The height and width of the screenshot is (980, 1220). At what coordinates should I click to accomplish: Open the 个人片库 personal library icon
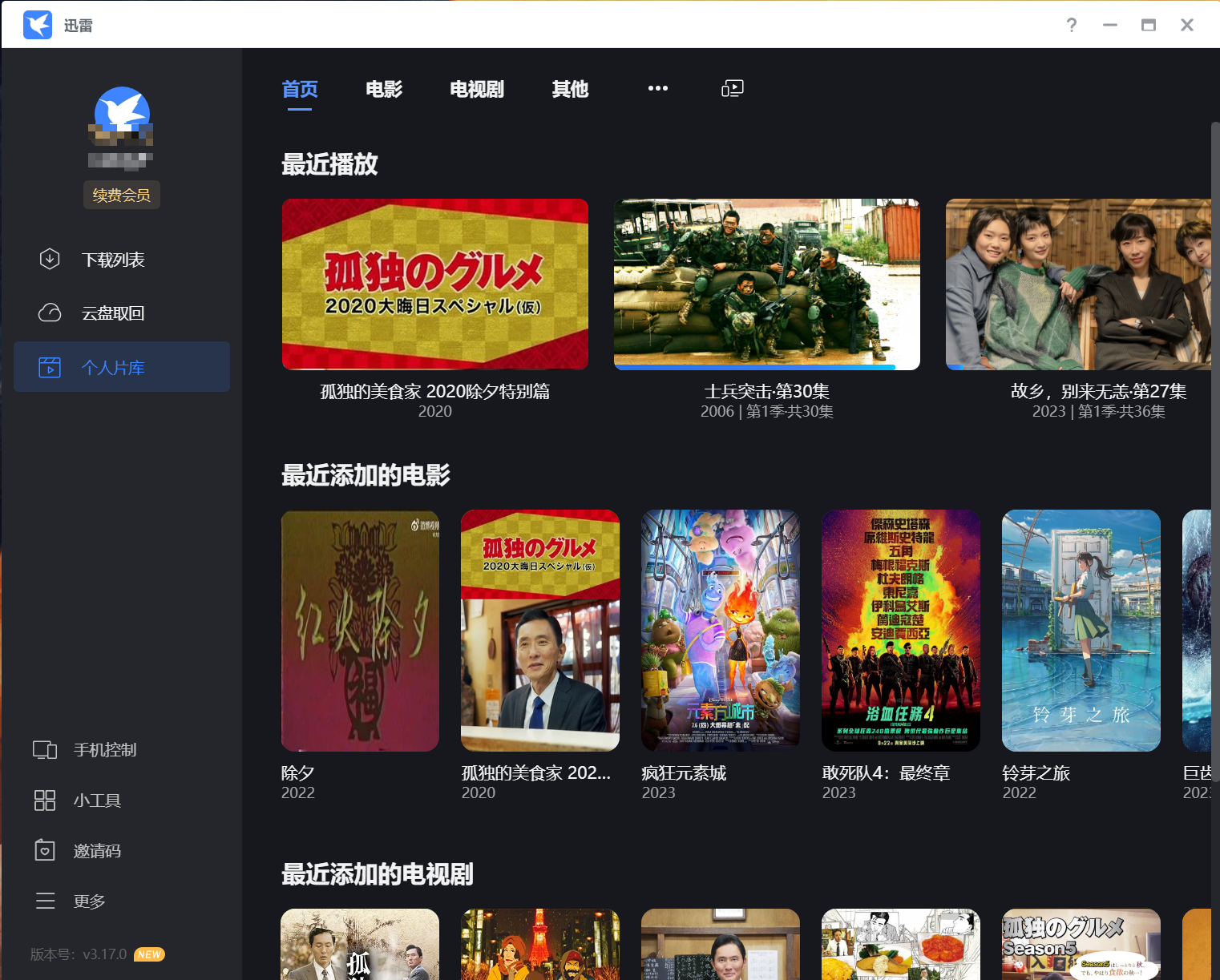coord(49,366)
